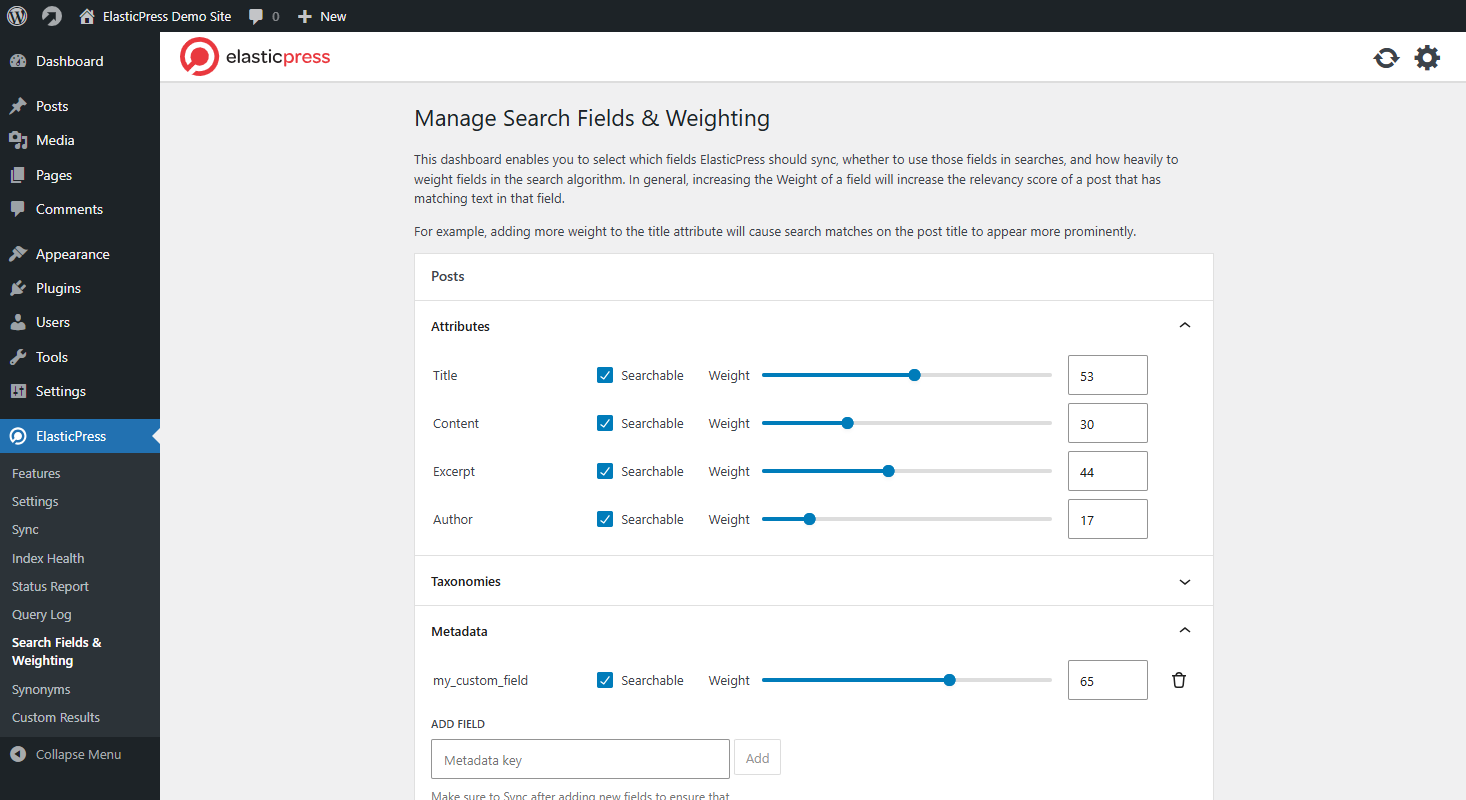The width and height of the screenshot is (1466, 800).
Task: Open the Query Log page
Action: 41,614
